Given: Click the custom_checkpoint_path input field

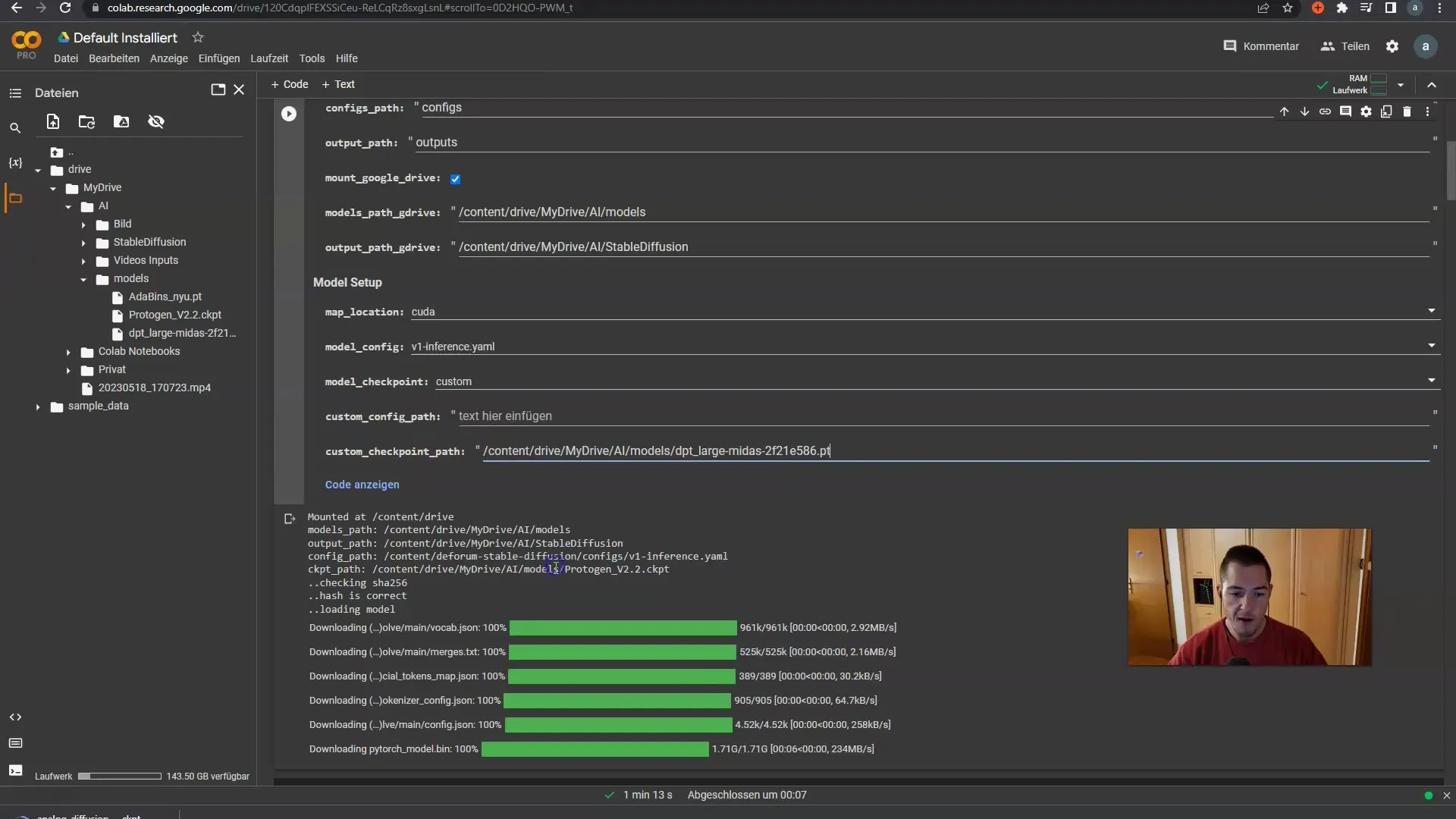Looking at the screenshot, I should click(955, 451).
